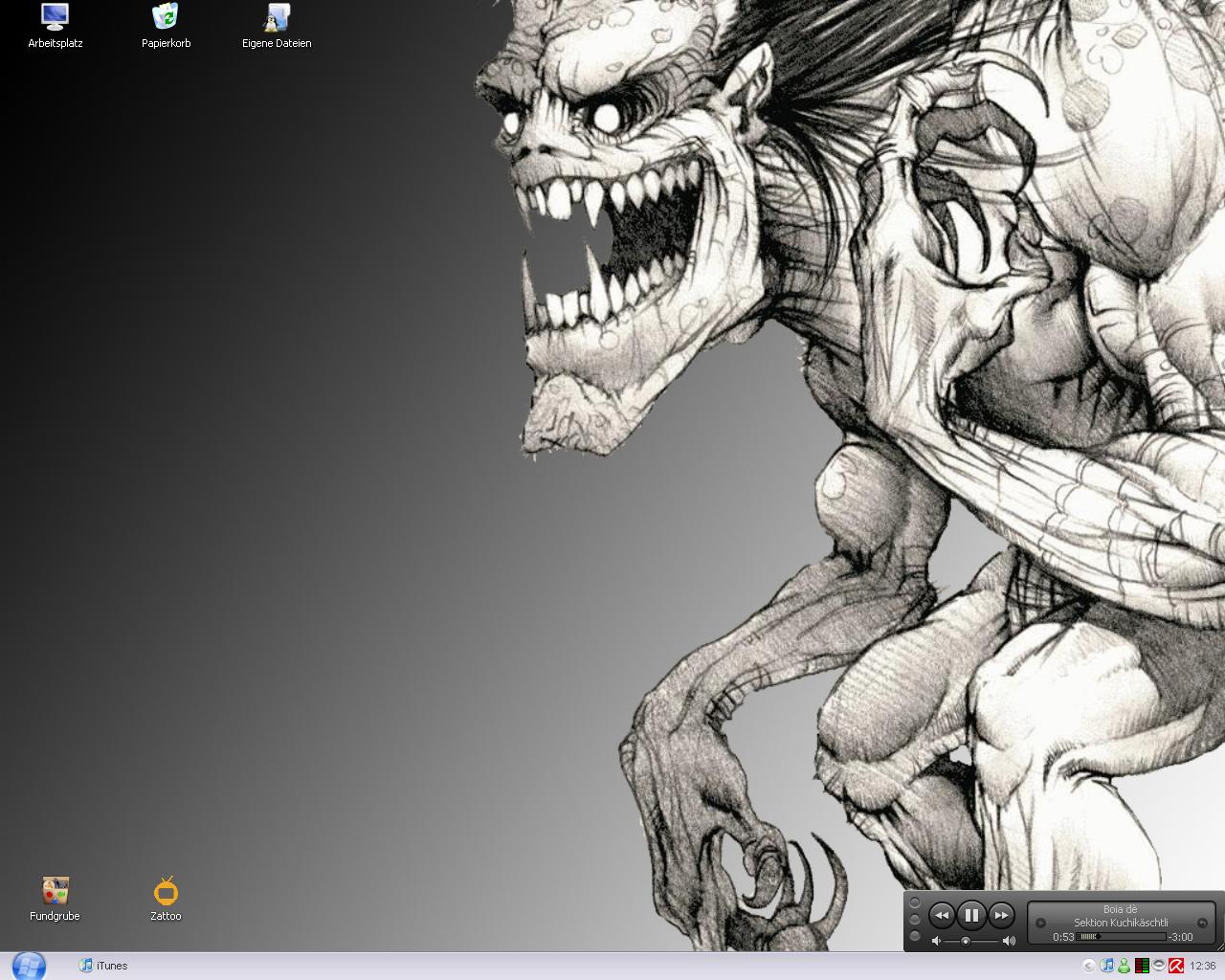Viewport: 1225px width, 980px height.
Task: Click the left arrow in the track display
Action: coord(1040,923)
